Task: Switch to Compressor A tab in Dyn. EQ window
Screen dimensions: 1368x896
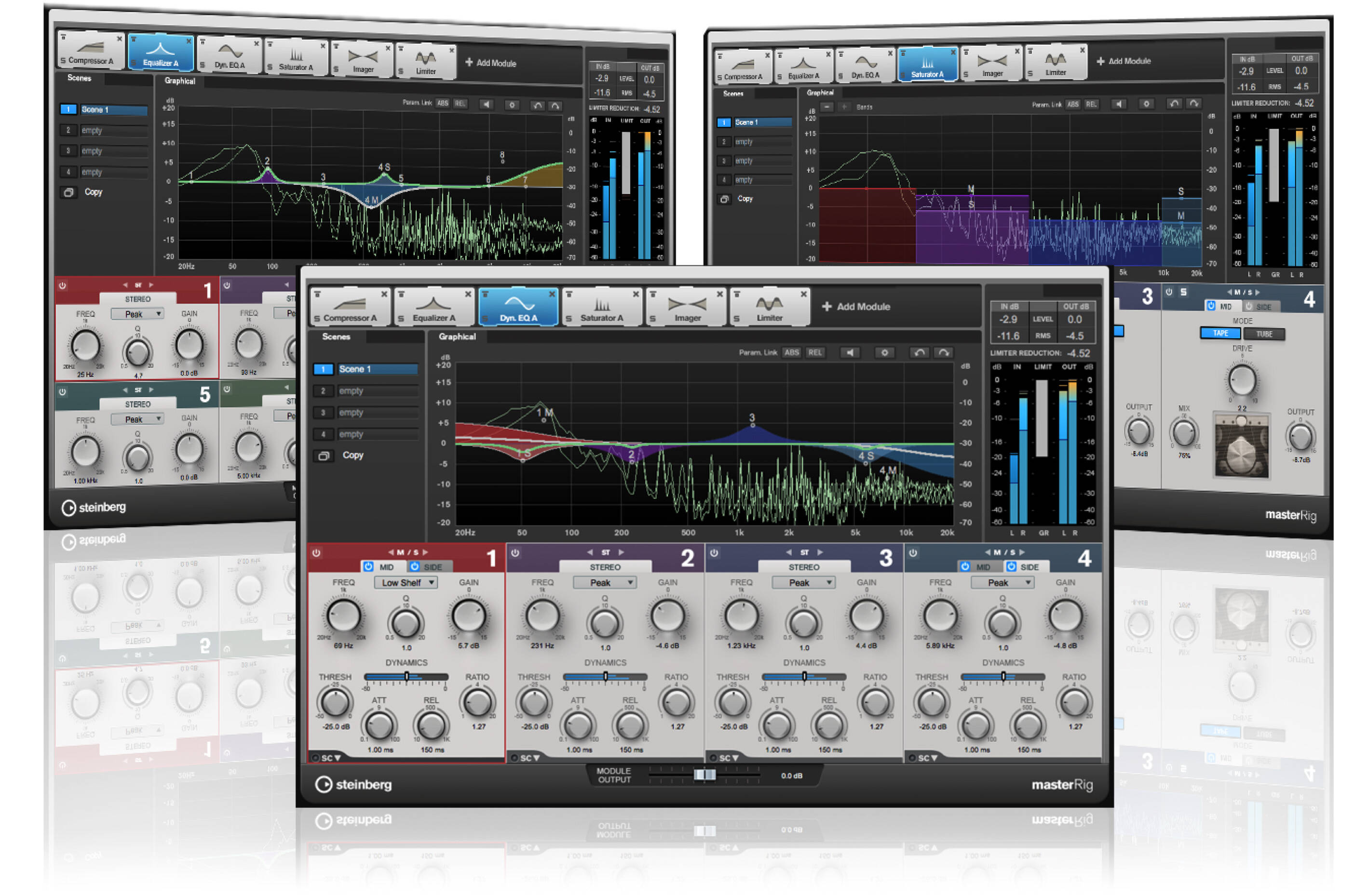Action: 351,307
